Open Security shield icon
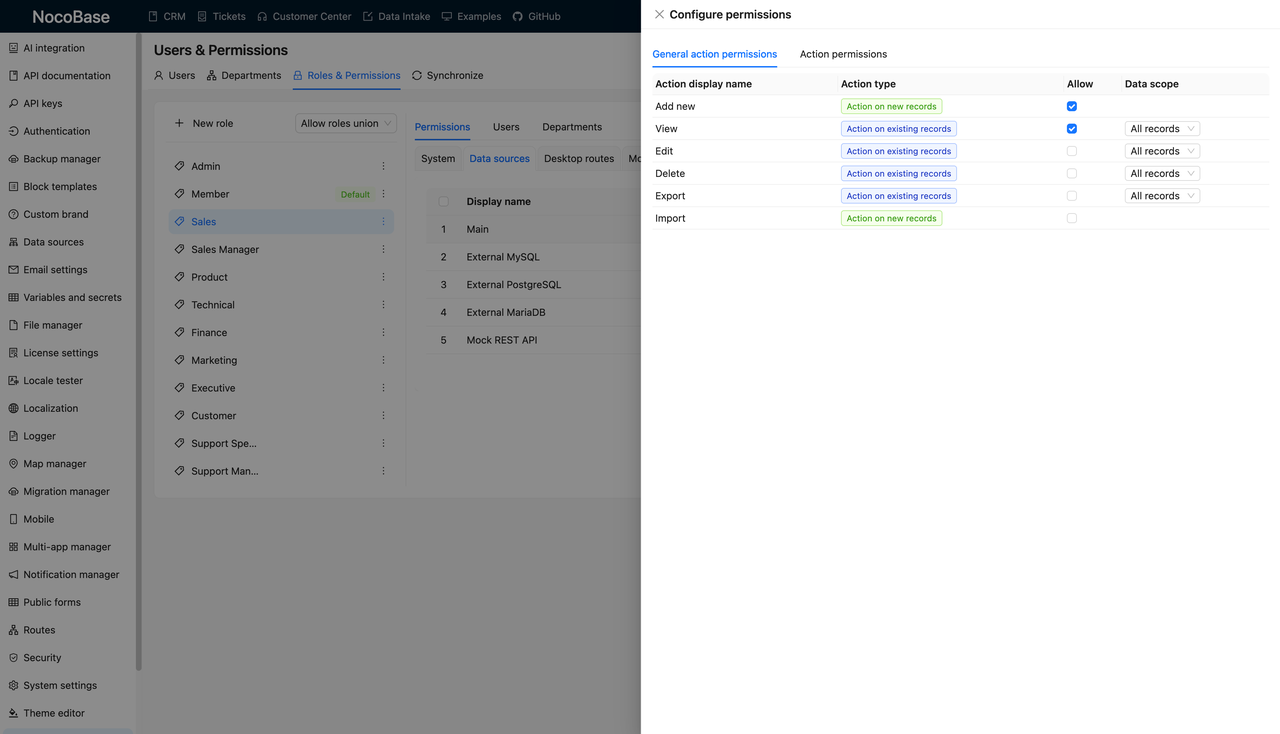Screen dimensions: 1280x734 click(x=13, y=658)
